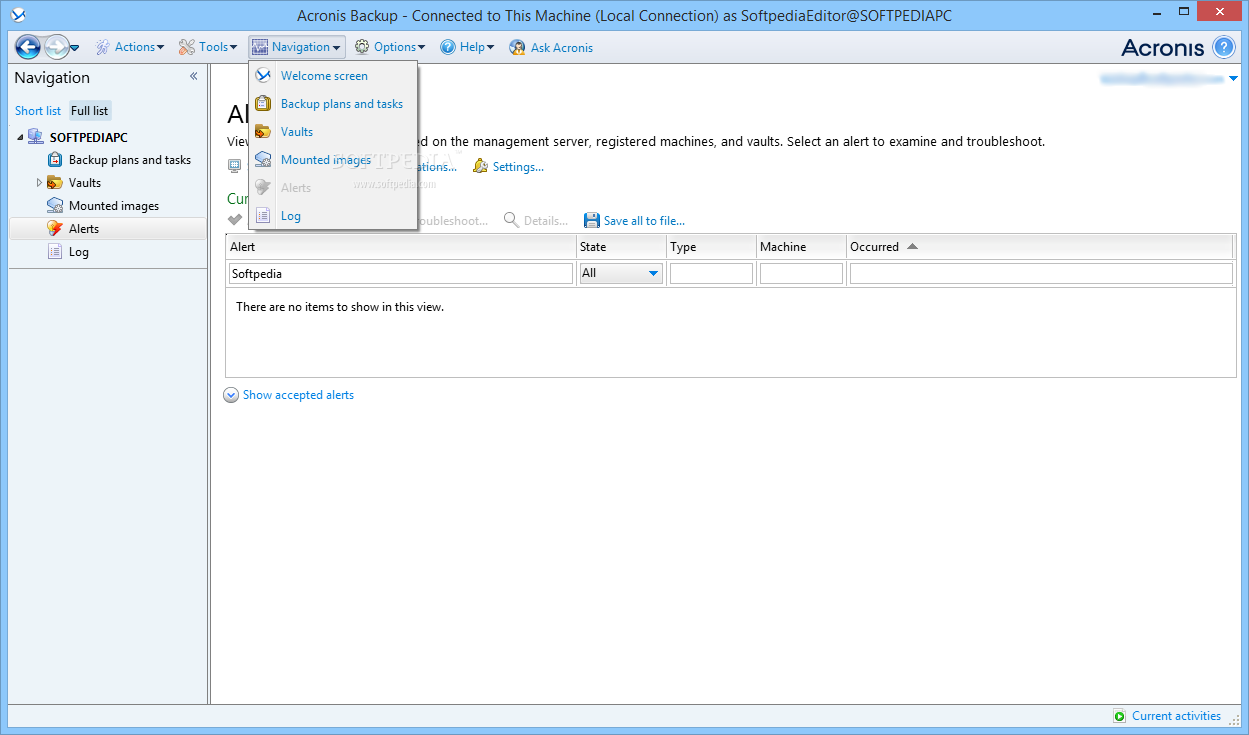
Task: Sort by the Alert column header
Action: pyautogui.click(x=401, y=247)
